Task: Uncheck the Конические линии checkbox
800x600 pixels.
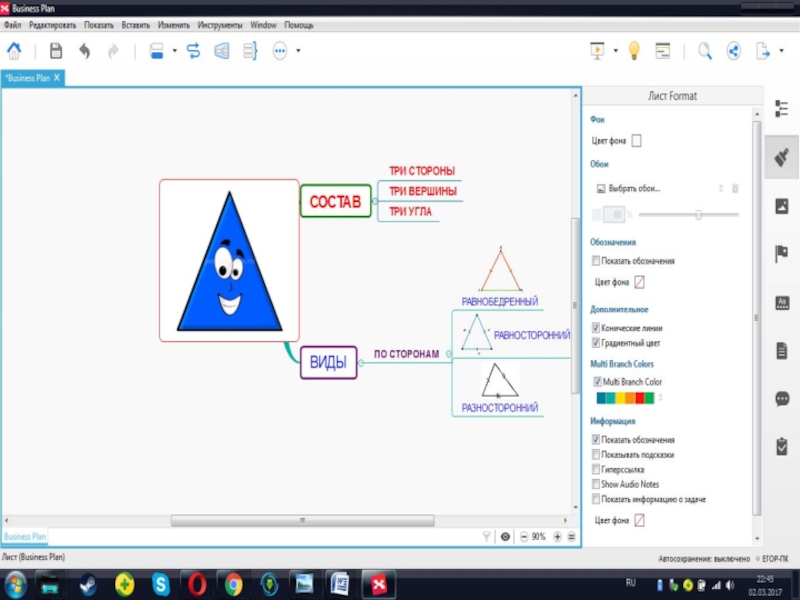Action: pos(597,328)
